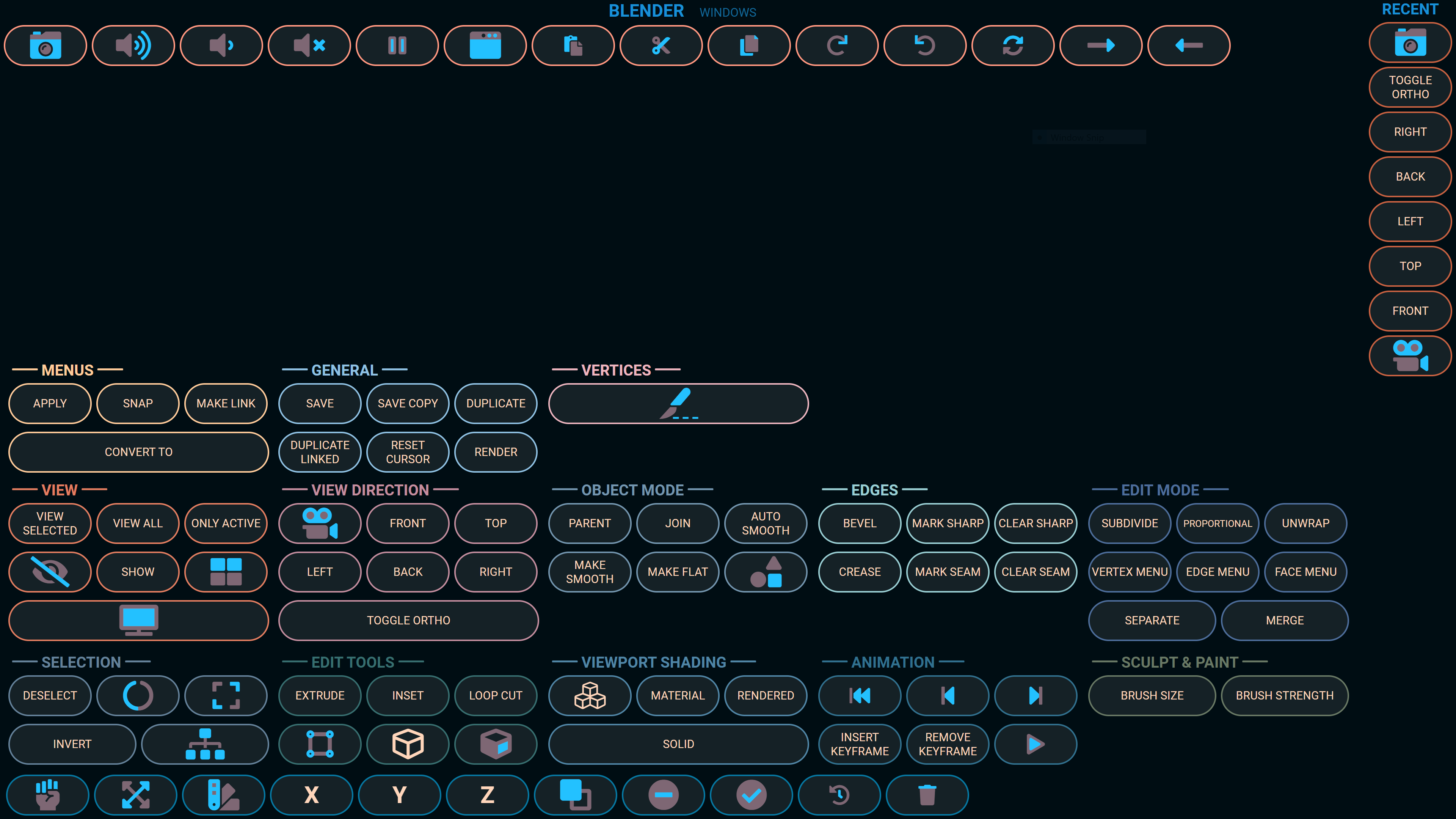The width and height of the screenshot is (1456, 819).
Task: Open the Vertex Menu
Action: [x=1129, y=572]
